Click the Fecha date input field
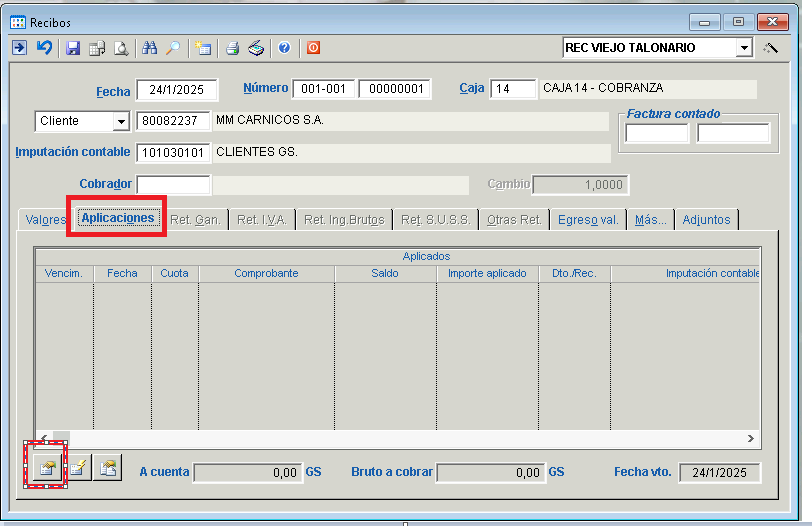Screen dimensions: 812x526 pyautogui.click(x=176, y=90)
